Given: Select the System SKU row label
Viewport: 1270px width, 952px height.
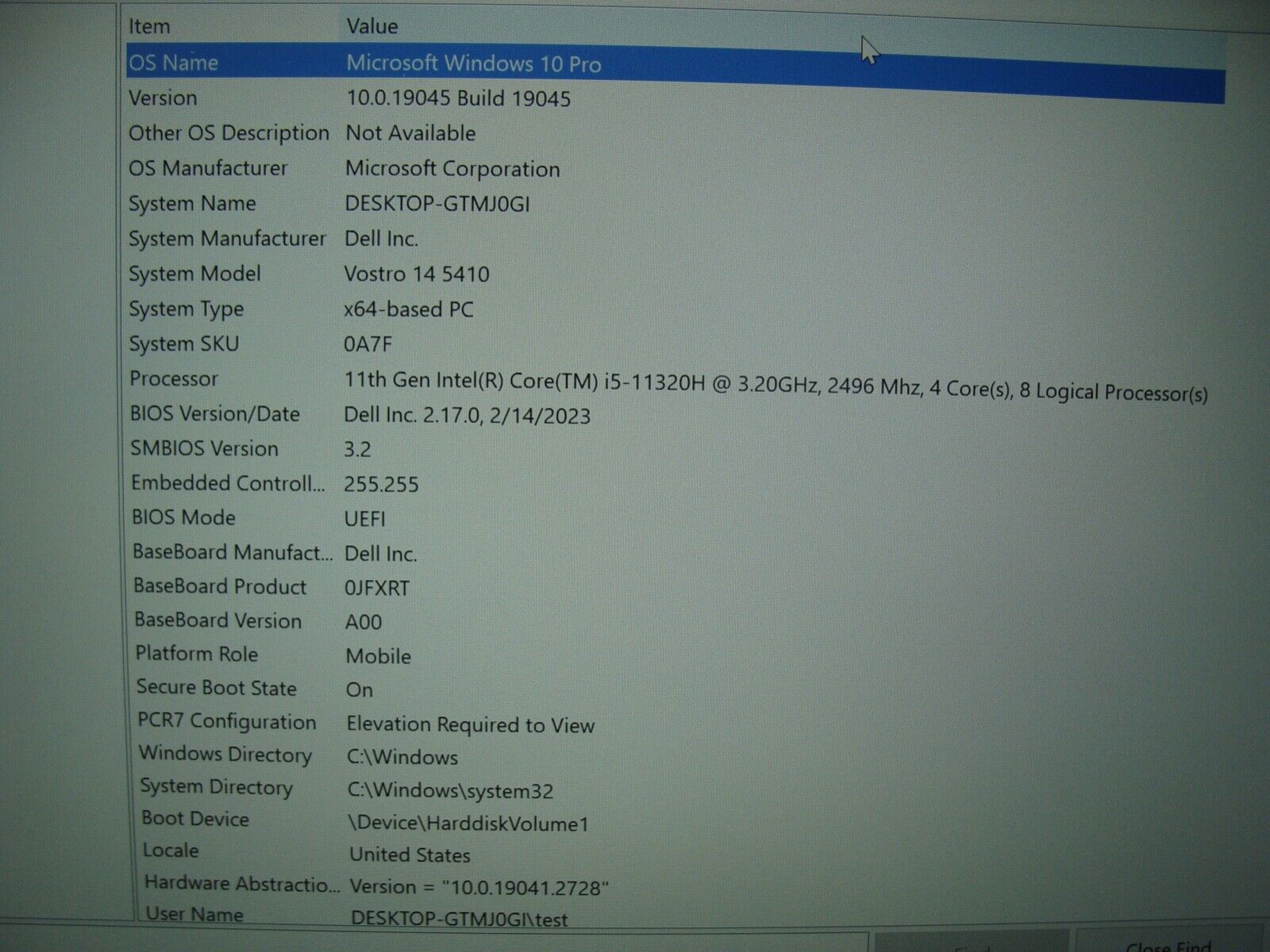Looking at the screenshot, I should click(x=184, y=344).
